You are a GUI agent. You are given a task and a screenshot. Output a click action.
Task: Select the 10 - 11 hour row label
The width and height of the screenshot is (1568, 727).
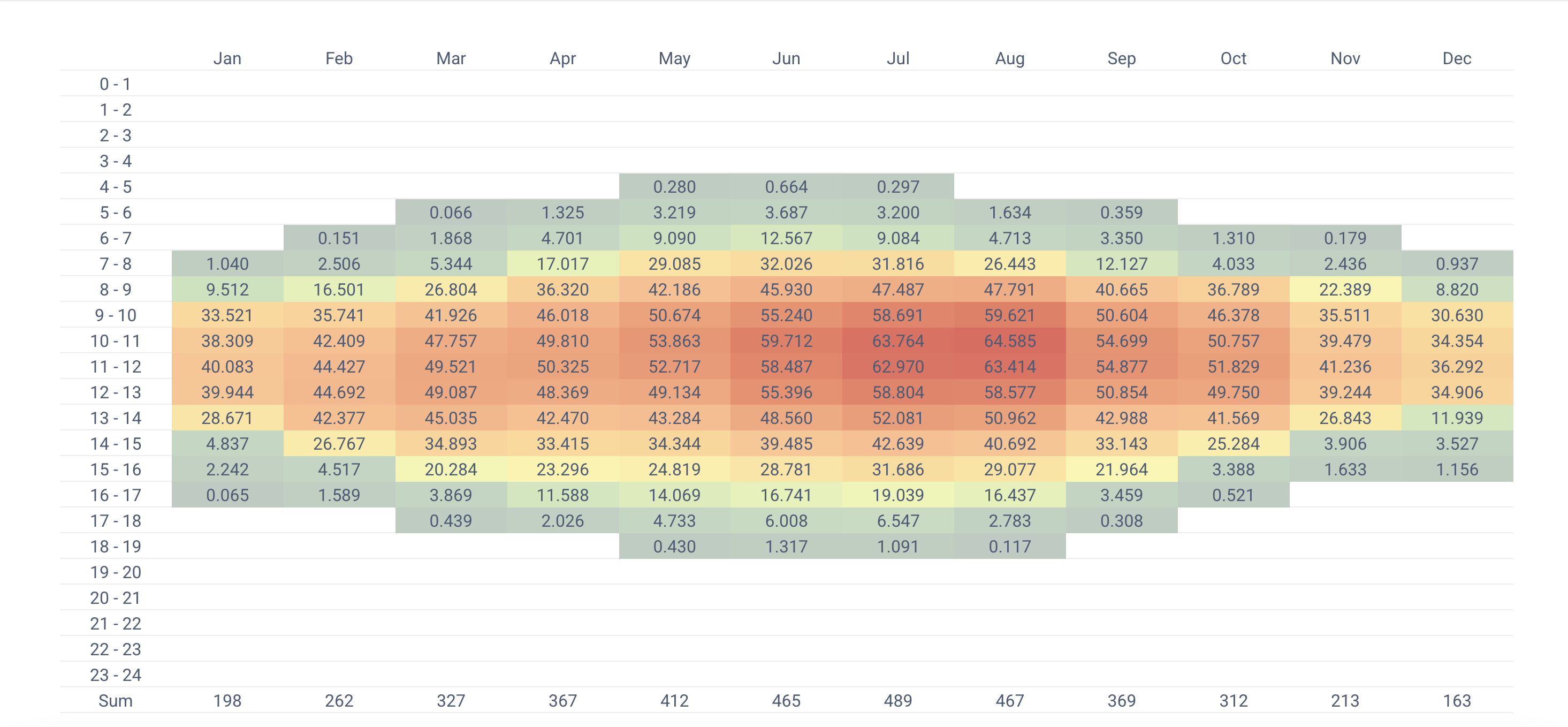[x=116, y=341]
